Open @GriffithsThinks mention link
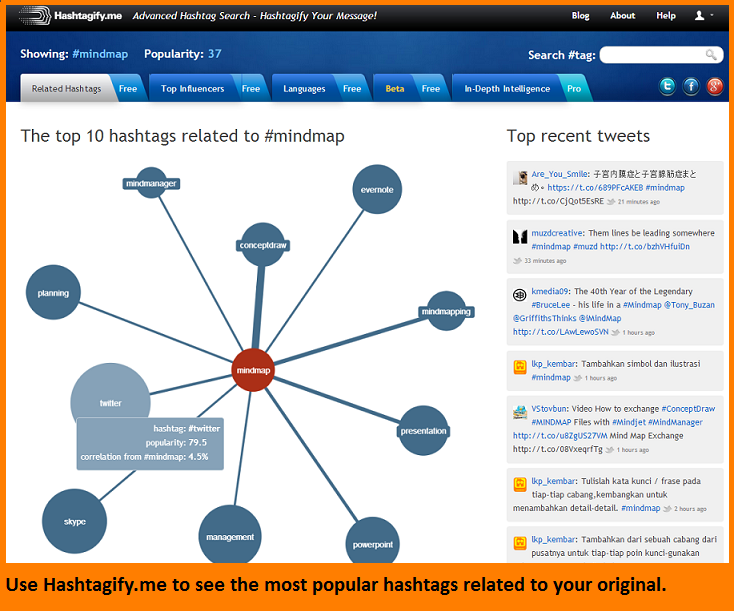 point(544,318)
